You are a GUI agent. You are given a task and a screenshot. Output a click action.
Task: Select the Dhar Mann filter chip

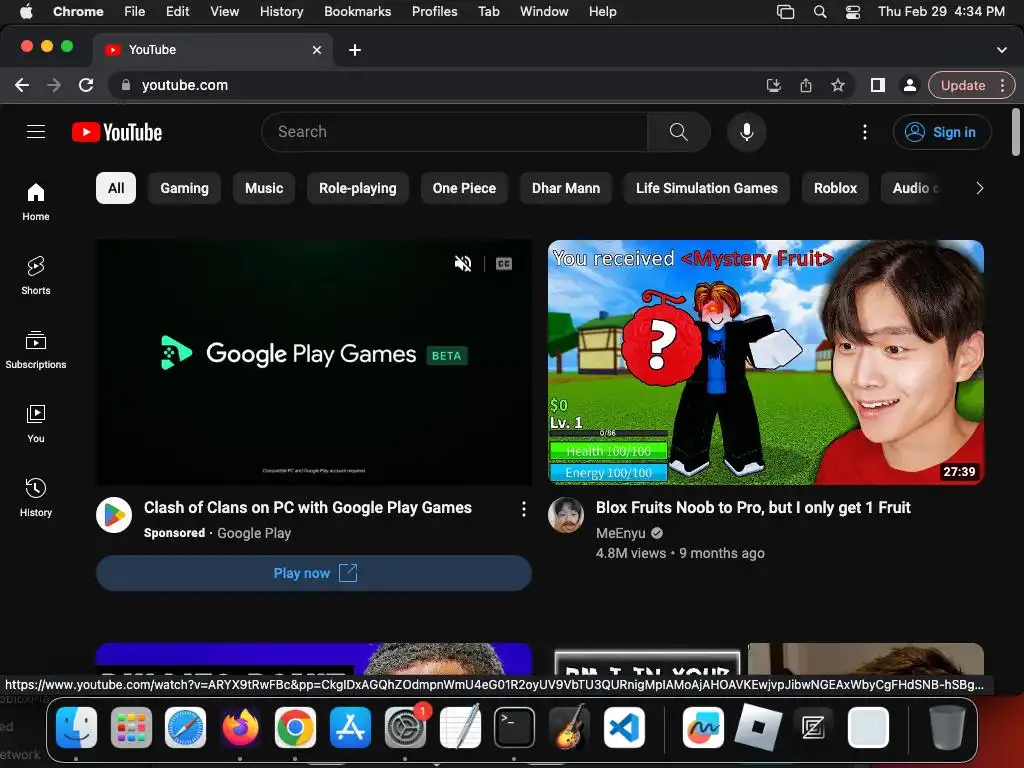(566, 188)
